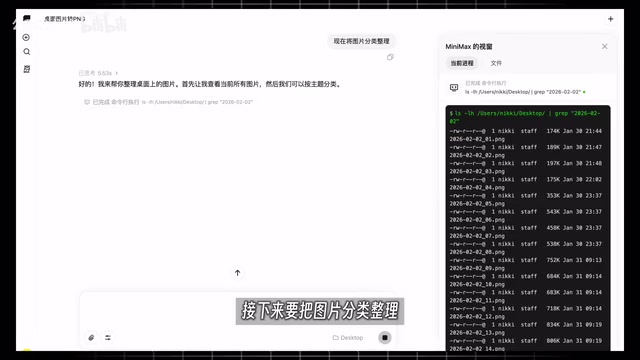Click the plus icon at top right
The width and height of the screenshot is (640, 360).
611,19
